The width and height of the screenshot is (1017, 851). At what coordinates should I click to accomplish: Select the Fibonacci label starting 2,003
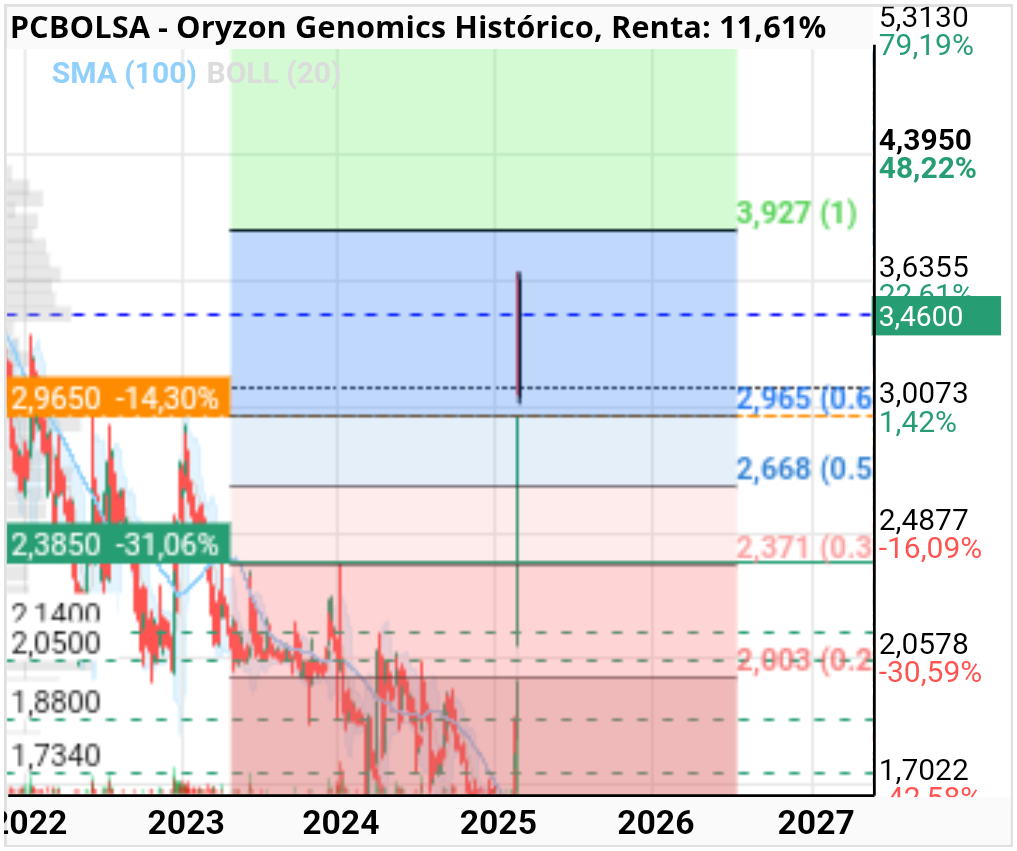click(x=804, y=660)
